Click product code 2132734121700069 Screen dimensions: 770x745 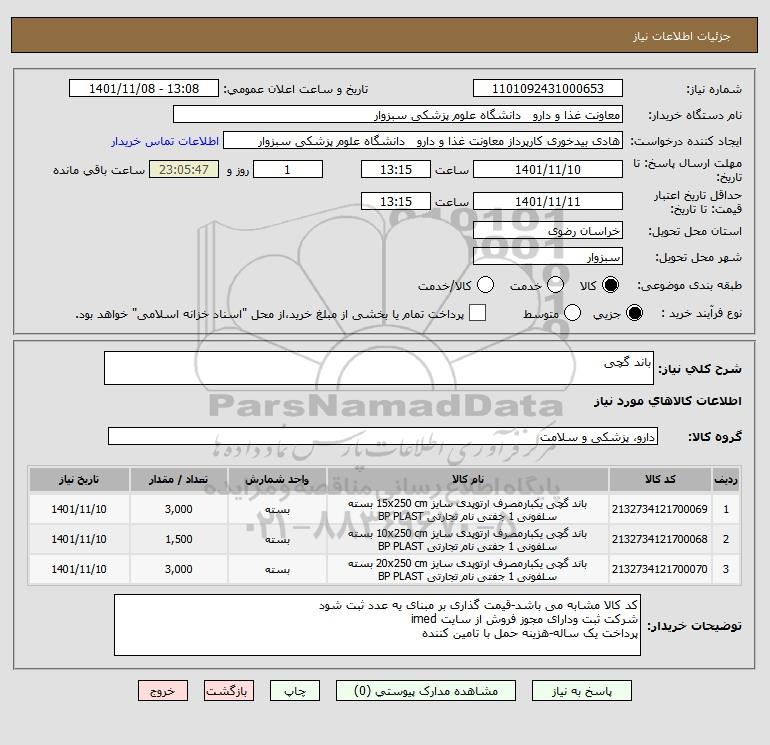coord(660,509)
